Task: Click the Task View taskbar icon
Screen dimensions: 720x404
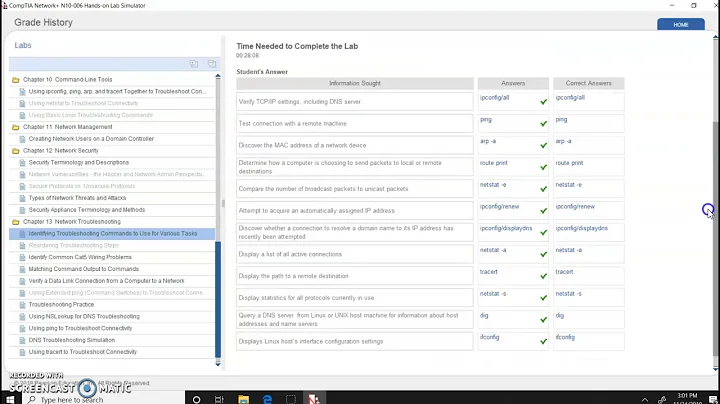Action: pos(223,398)
